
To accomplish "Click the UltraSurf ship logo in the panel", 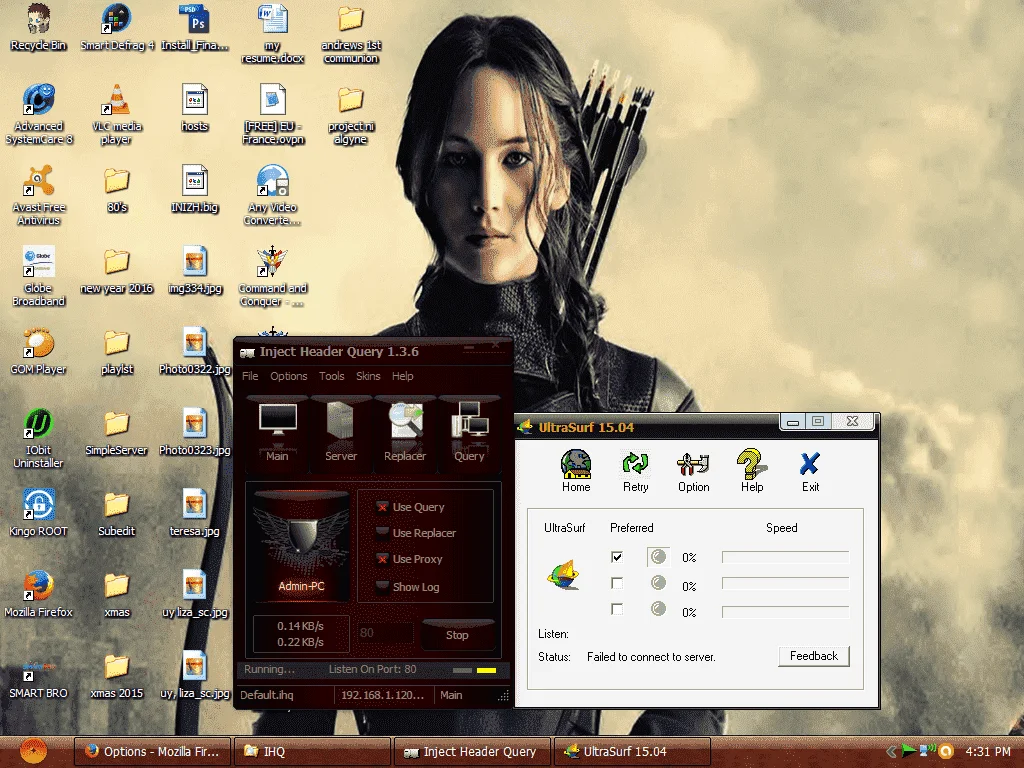I will pos(564,575).
